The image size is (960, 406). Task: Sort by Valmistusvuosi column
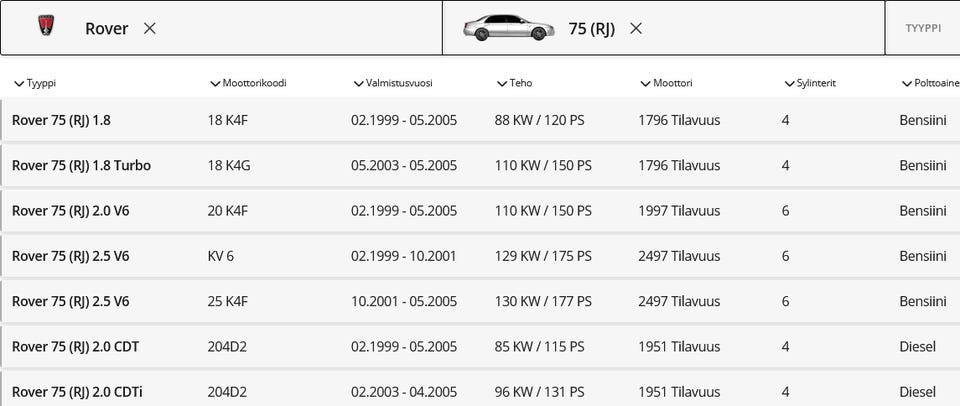393,83
